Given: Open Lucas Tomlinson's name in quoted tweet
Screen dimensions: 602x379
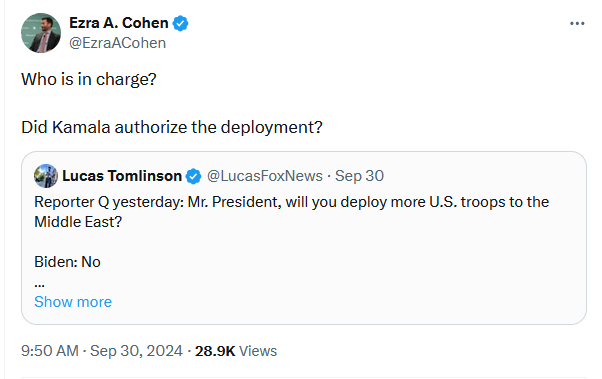Looking at the screenshot, I should pyautogui.click(x=122, y=176).
